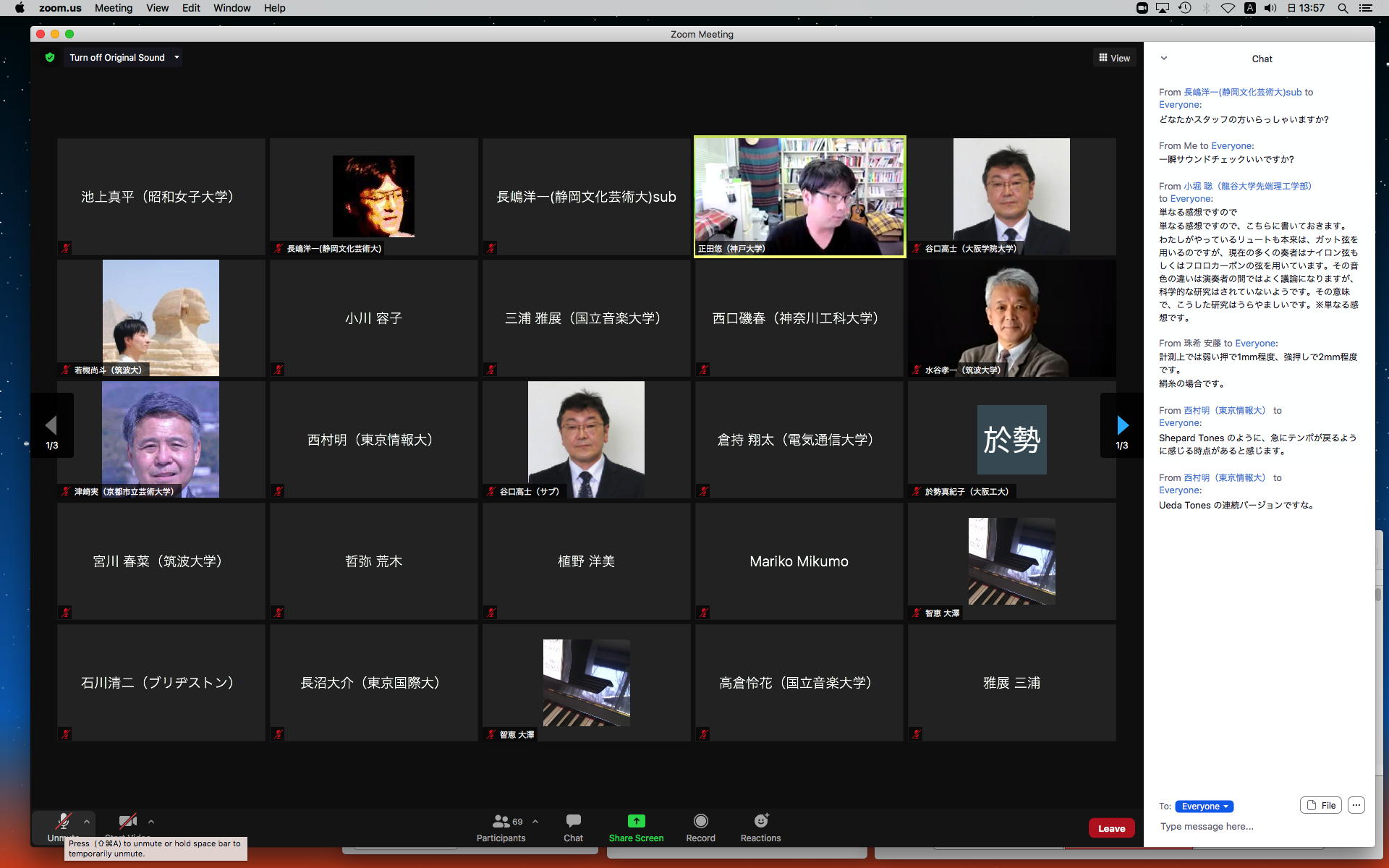The width and height of the screenshot is (1389, 868).
Task: Open the chat recipient Everyone dropdown
Action: 1205,806
